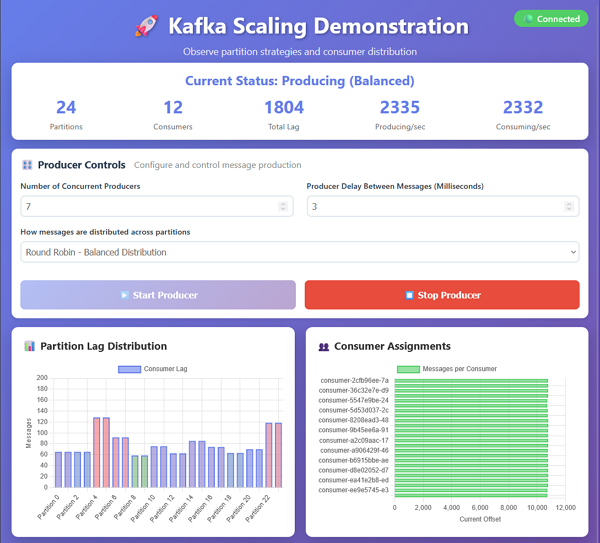Click the concurrent producers number stepper arrows
The image size is (600, 543).
[283, 207]
